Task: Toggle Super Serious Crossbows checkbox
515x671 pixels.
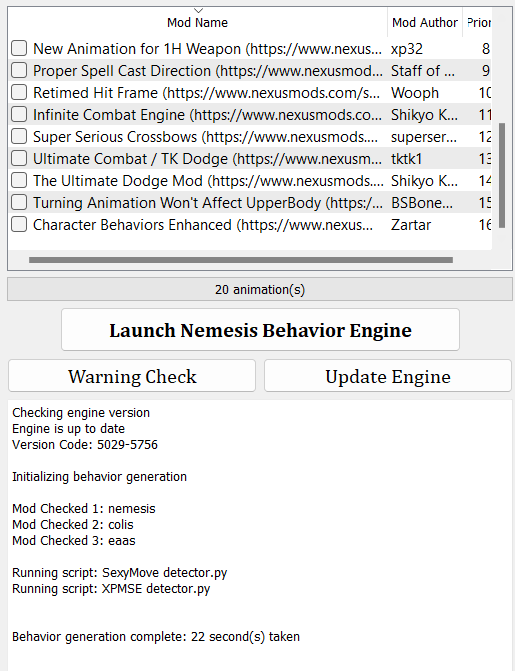Action: [19, 137]
